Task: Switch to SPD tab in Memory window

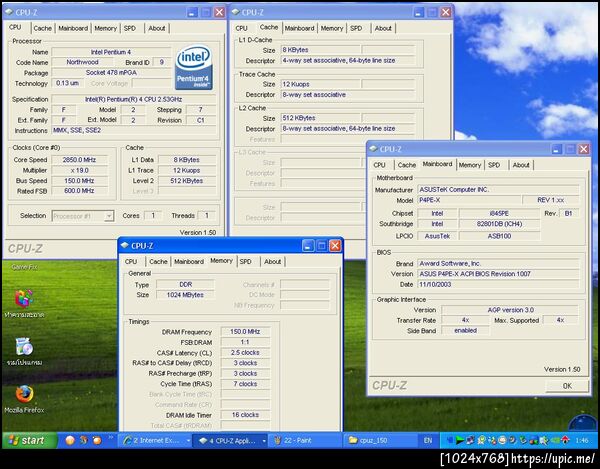Action: click(245, 261)
